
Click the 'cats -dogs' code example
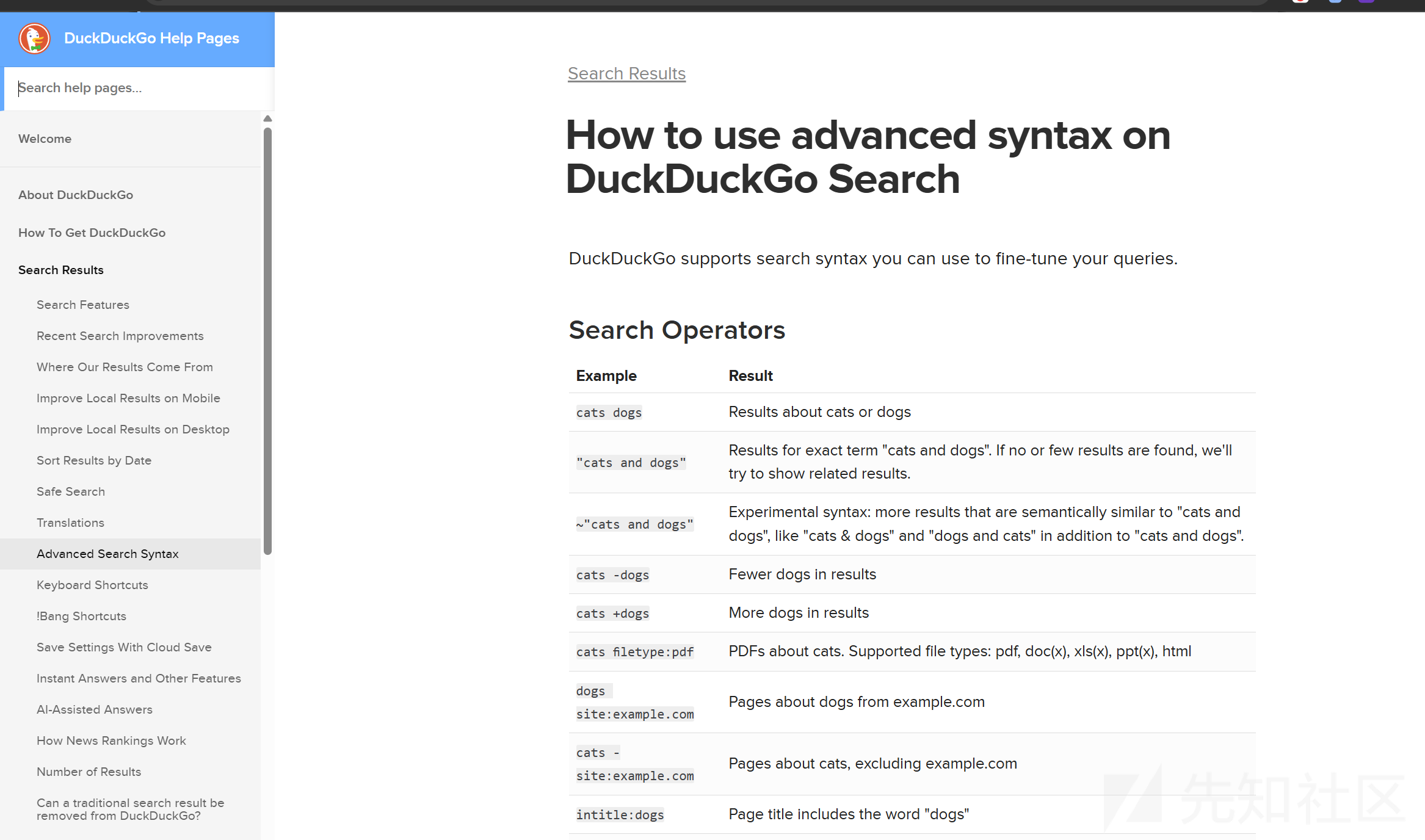(612, 575)
